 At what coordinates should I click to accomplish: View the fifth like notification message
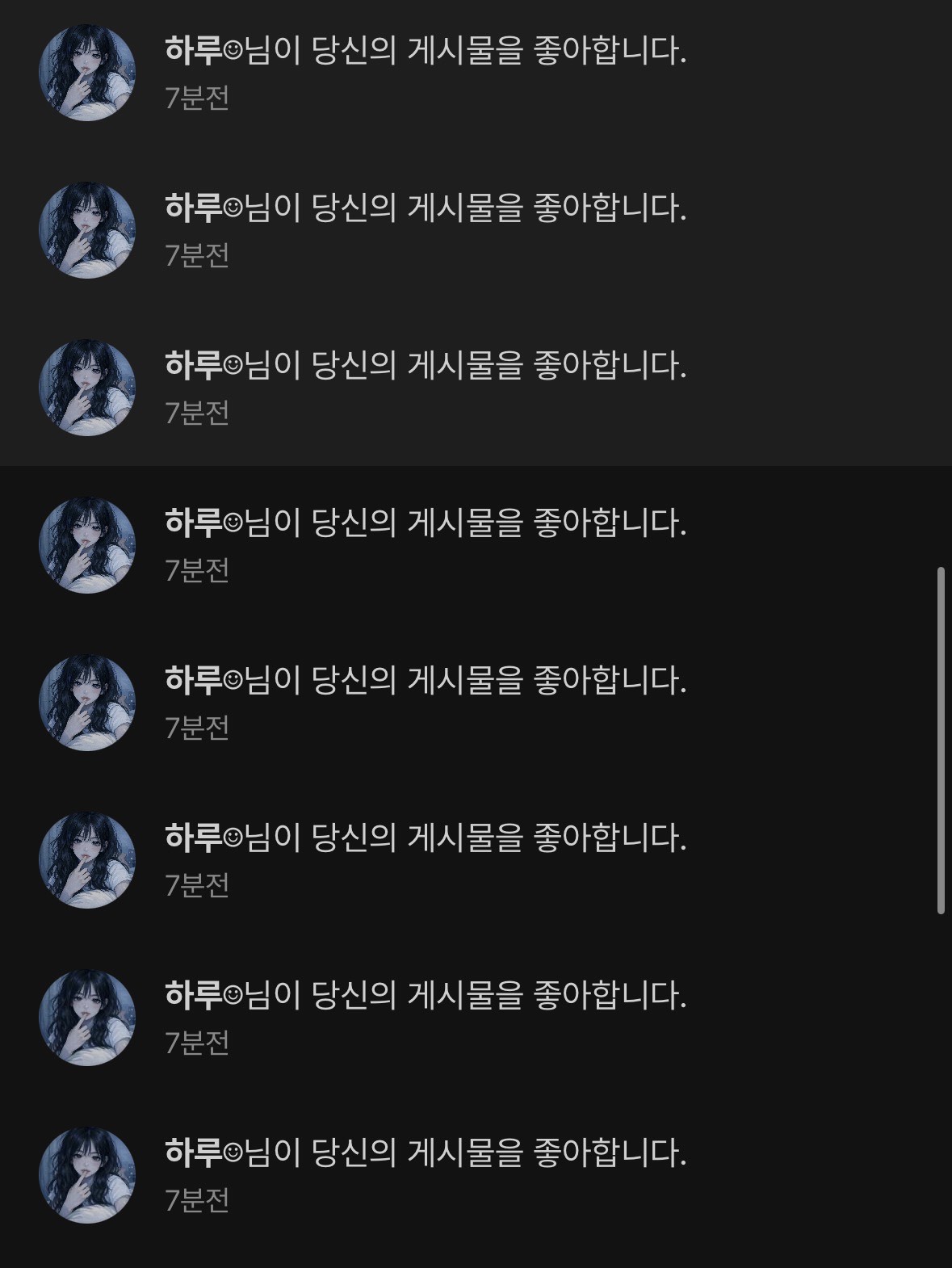[x=426, y=682]
